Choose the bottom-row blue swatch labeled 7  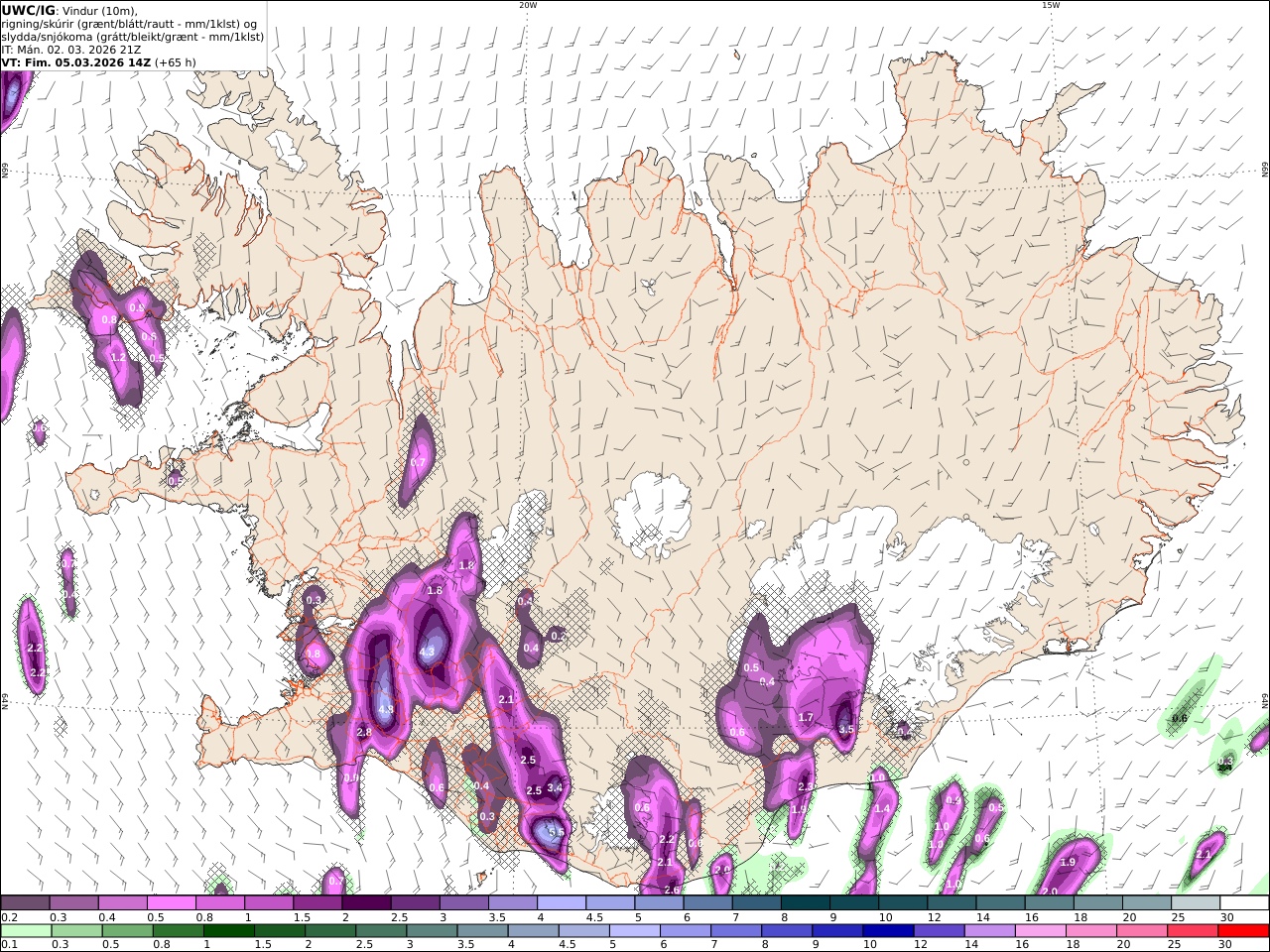tap(735, 931)
